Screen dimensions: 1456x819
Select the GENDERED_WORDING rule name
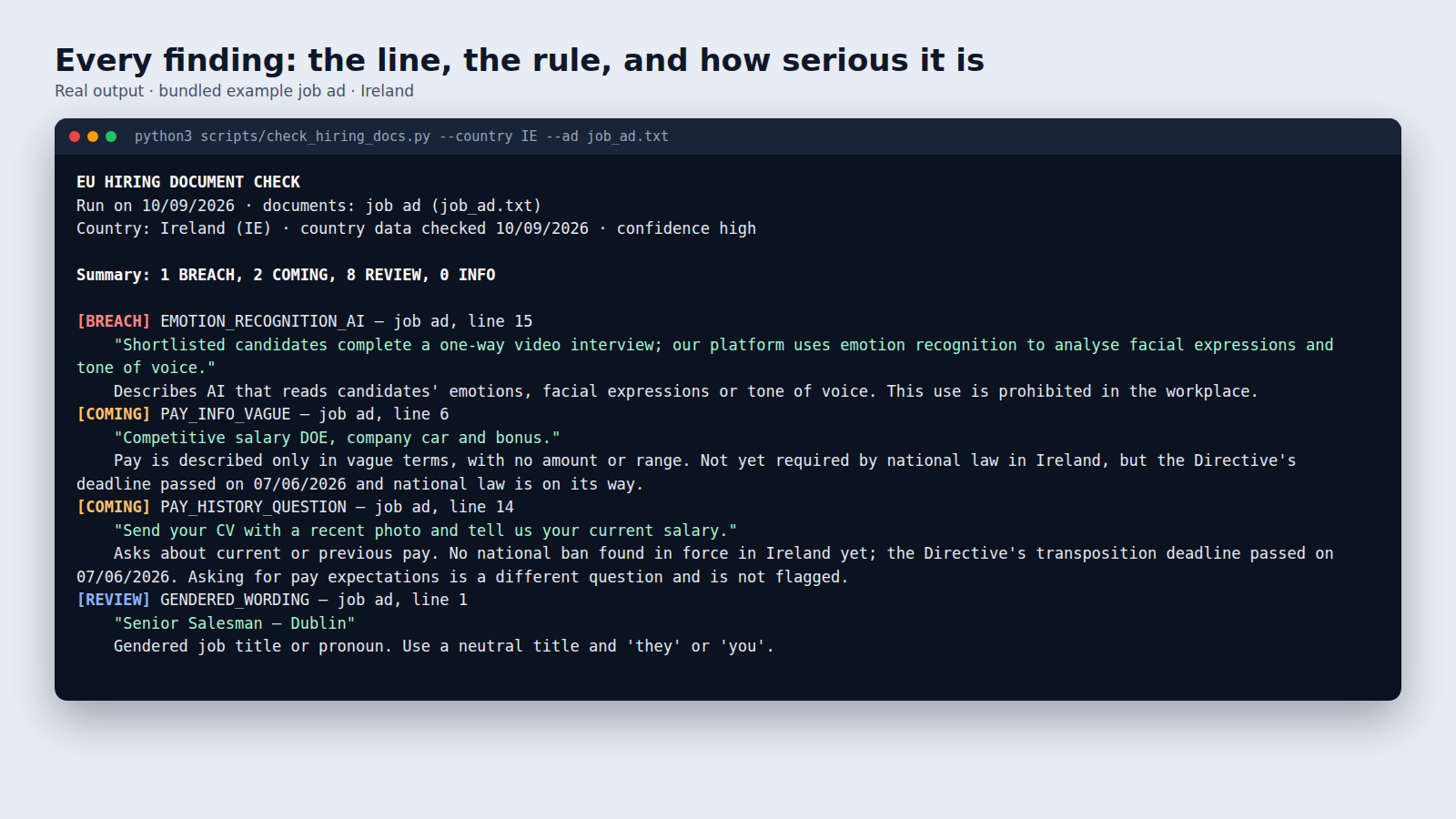click(x=235, y=600)
